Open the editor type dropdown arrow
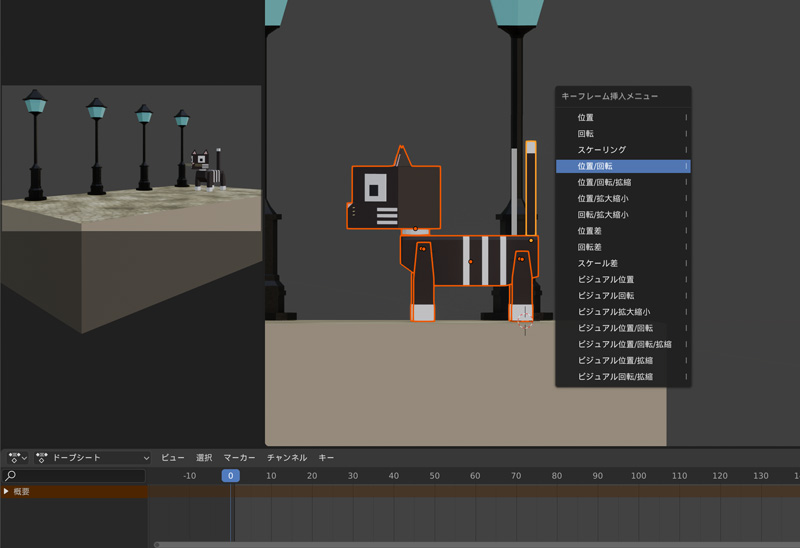The height and width of the screenshot is (548, 800). [25, 457]
